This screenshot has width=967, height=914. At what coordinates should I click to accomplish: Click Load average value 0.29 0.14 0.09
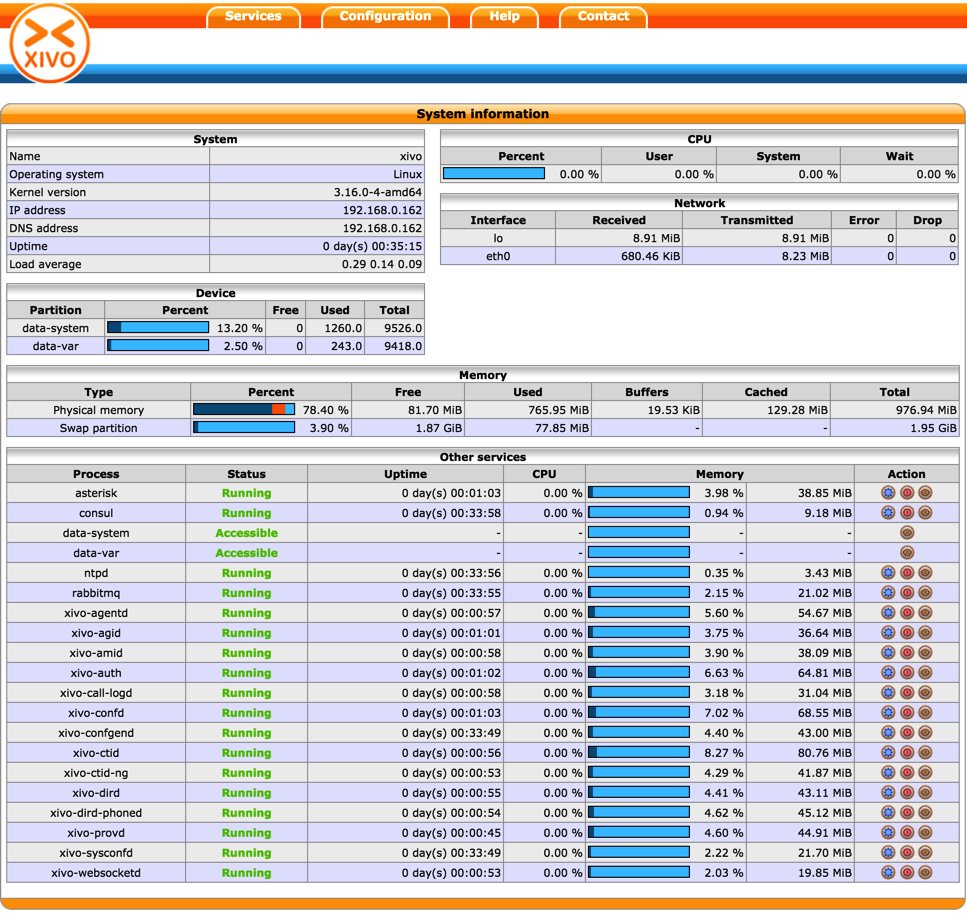tap(382, 264)
